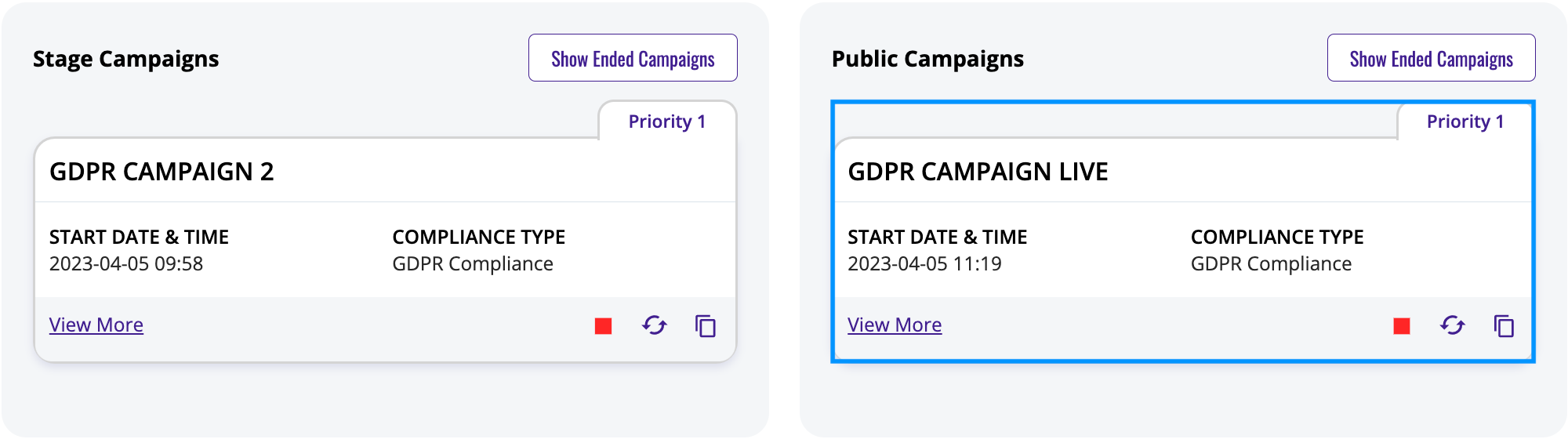This screenshot has width=1568, height=439.
Task: Click the 2023-04-05 09:58 start date value
Action: coord(126,264)
